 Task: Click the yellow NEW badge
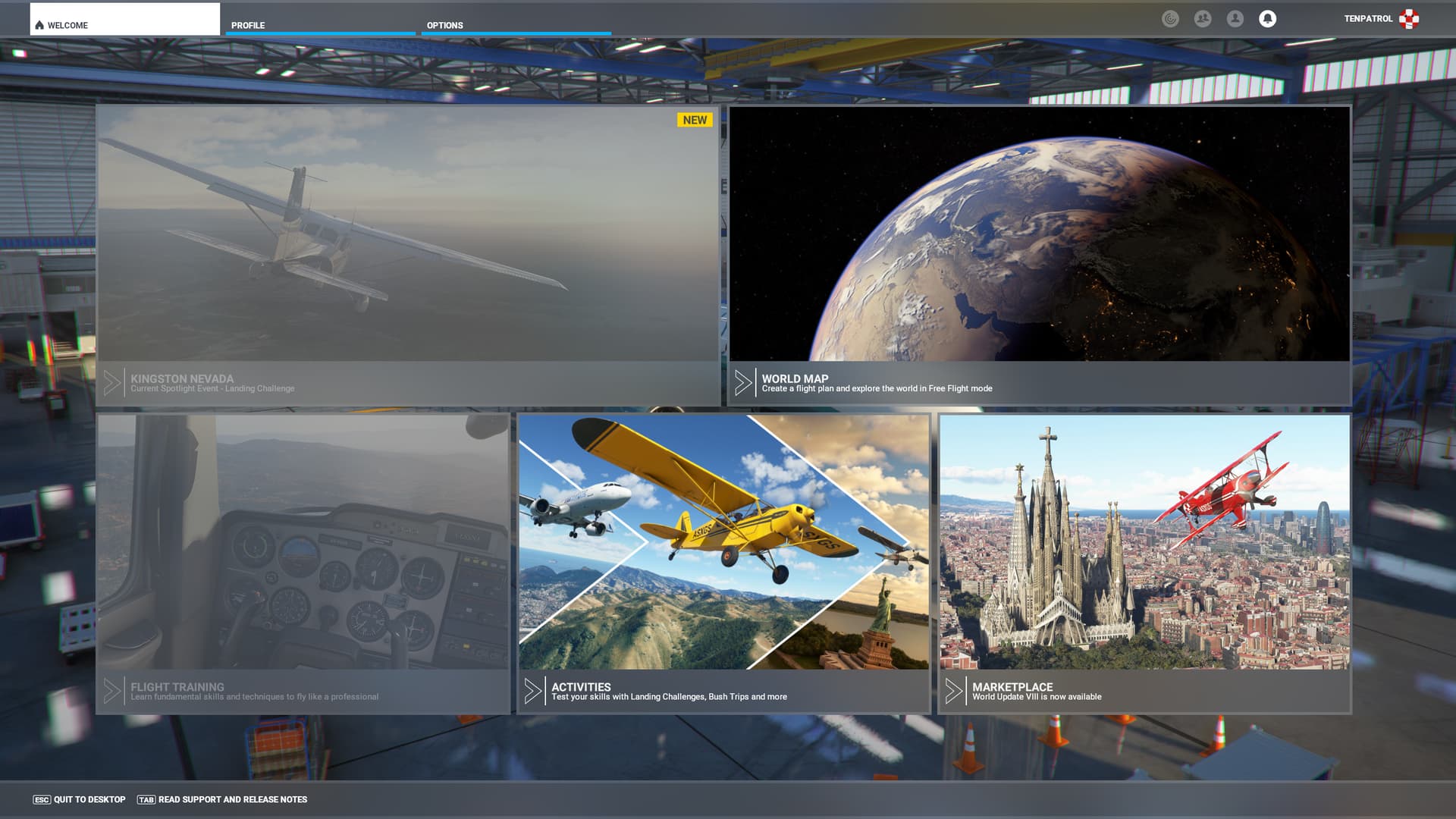click(x=694, y=120)
